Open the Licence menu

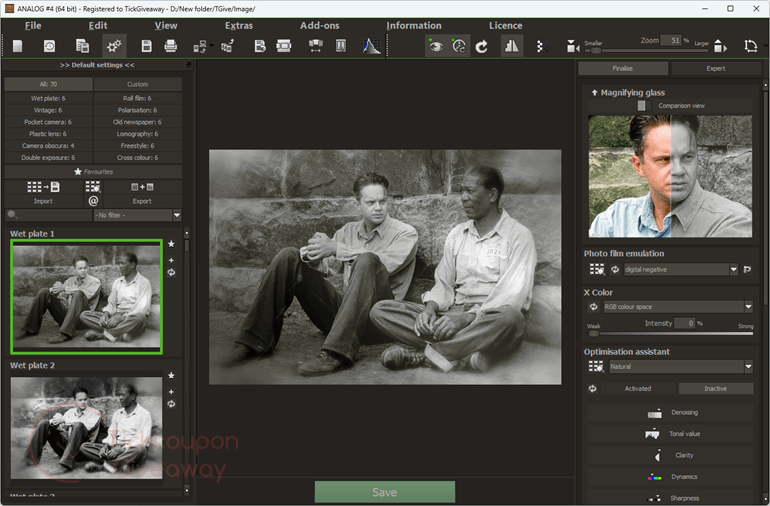pyautogui.click(x=505, y=26)
